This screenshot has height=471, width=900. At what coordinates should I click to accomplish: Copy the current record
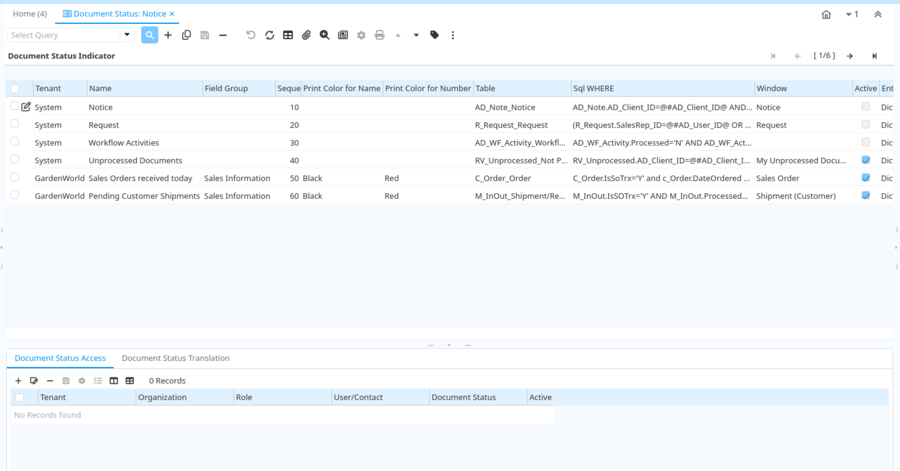186,35
